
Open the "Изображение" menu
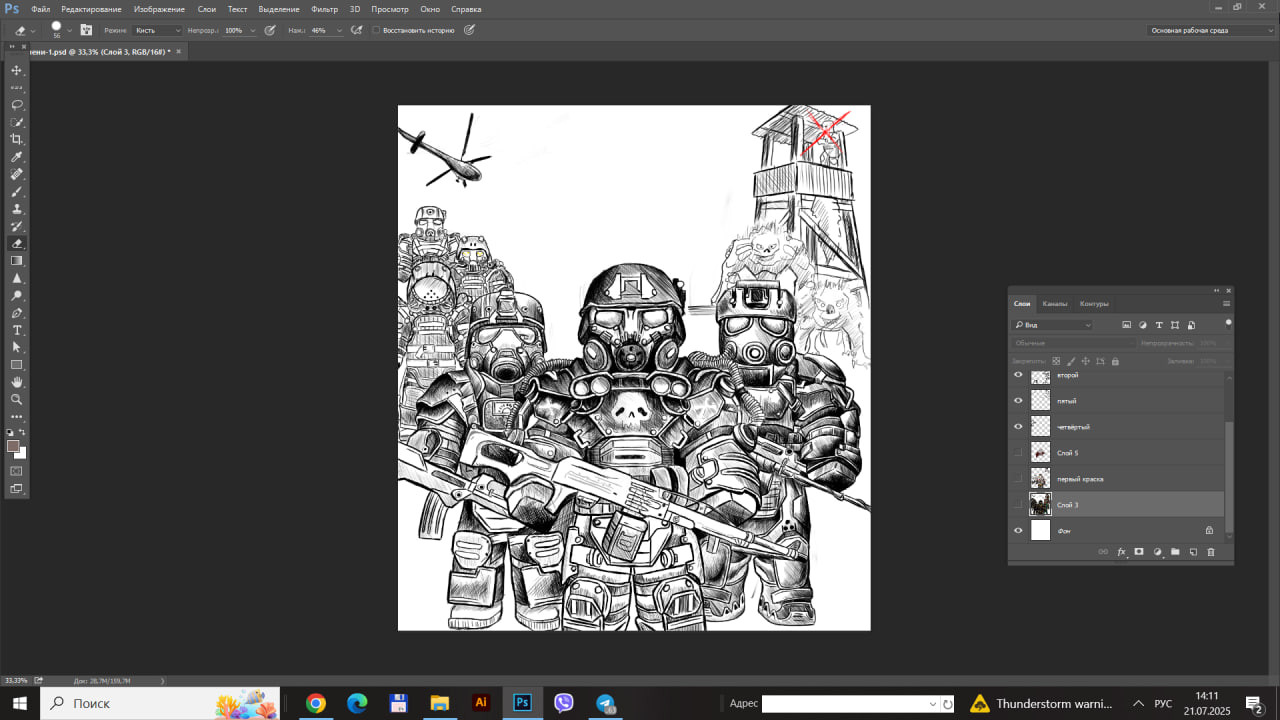(159, 9)
